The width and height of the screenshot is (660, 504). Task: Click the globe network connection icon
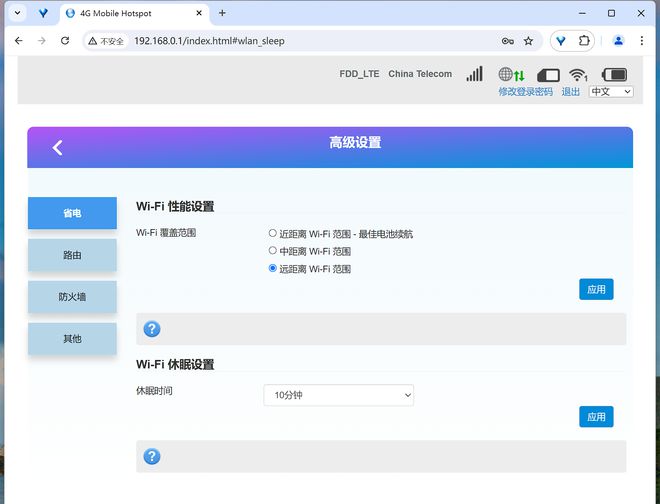511,75
